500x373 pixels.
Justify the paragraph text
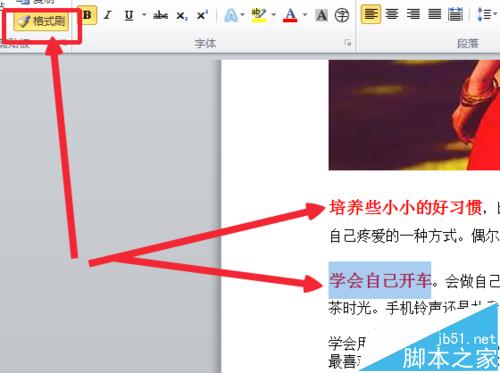[x=434, y=14]
